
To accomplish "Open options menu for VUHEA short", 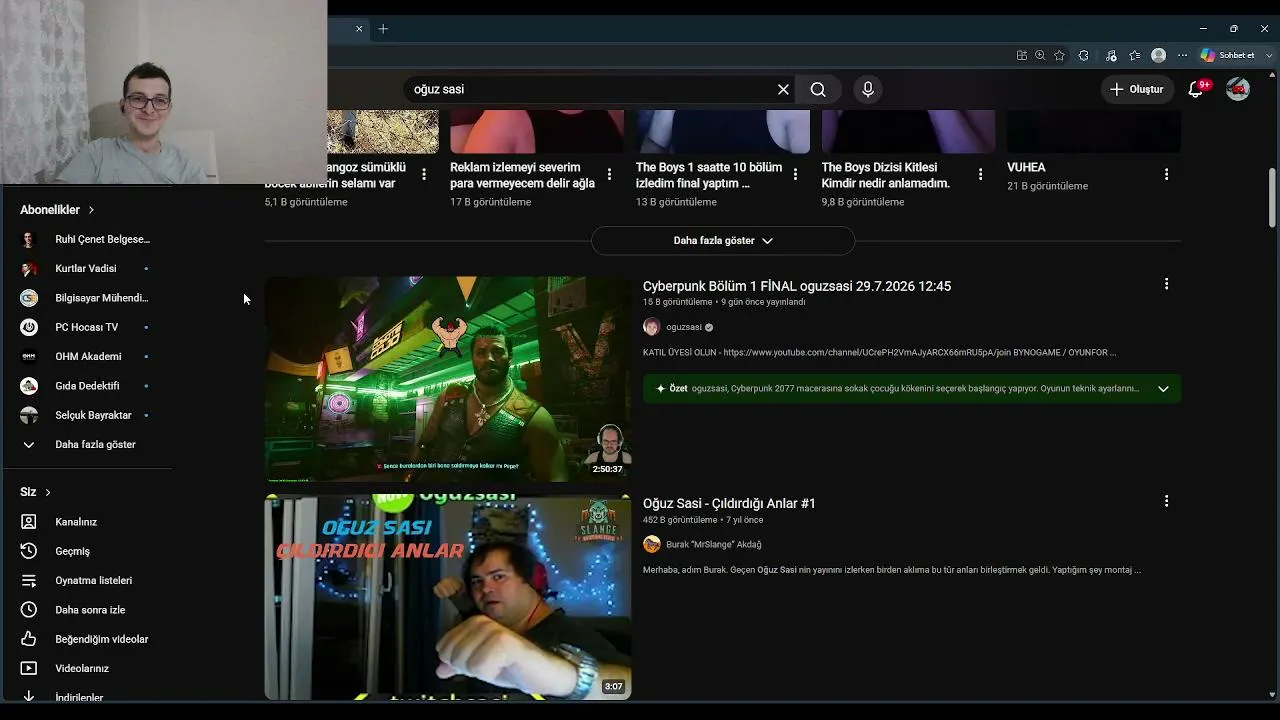I will [x=1166, y=175].
